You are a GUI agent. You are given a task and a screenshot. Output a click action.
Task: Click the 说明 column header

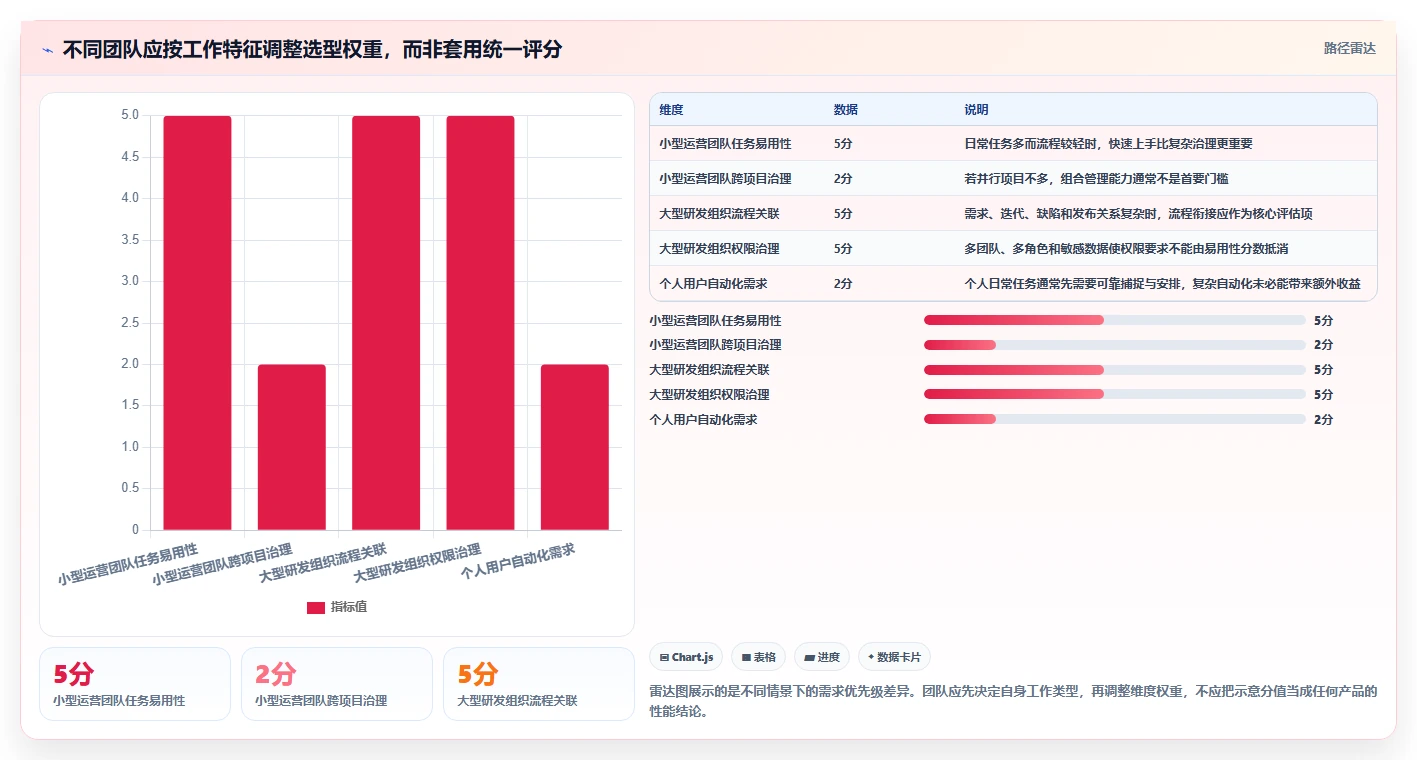976,110
